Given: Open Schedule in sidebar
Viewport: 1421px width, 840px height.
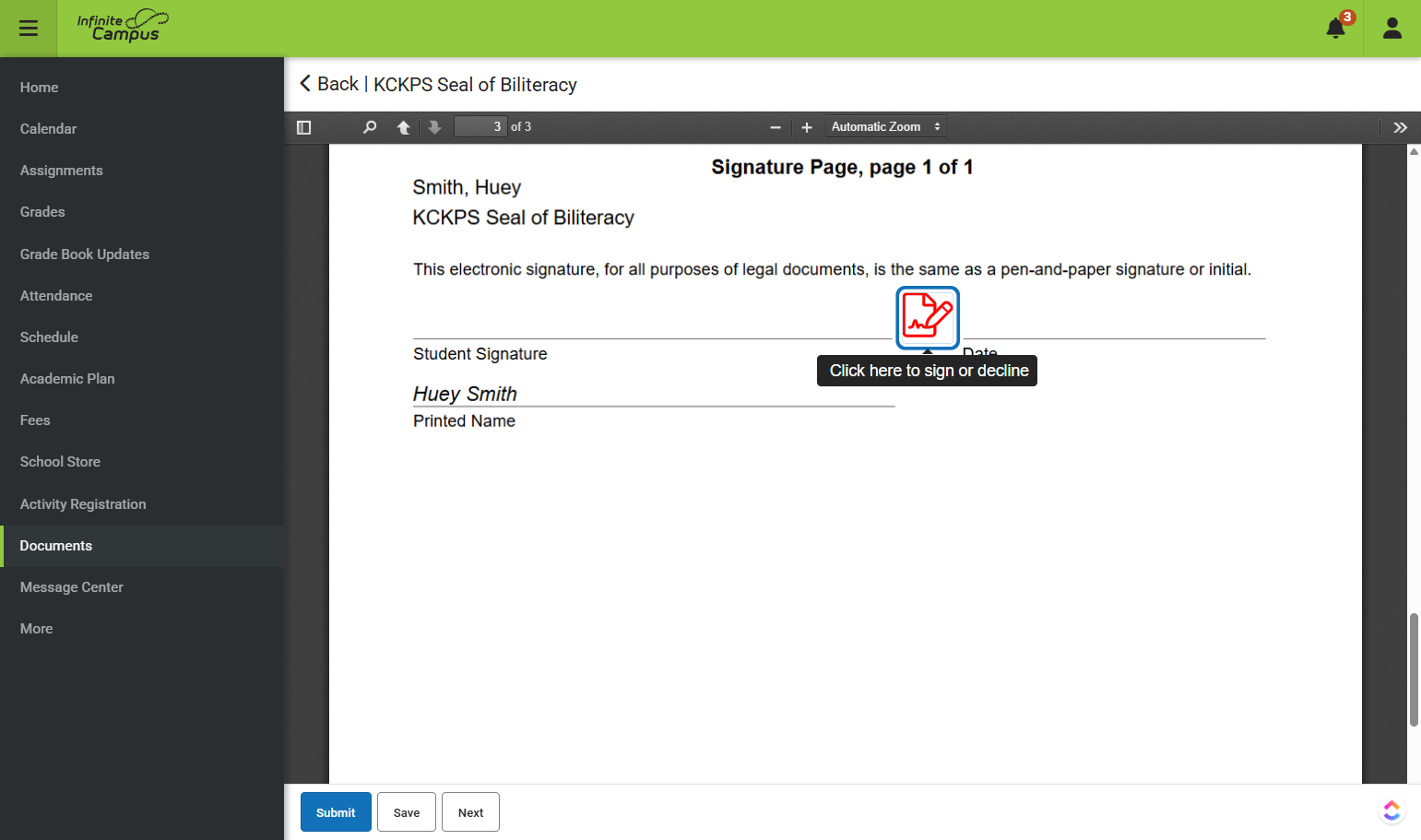Looking at the screenshot, I should (142, 337).
